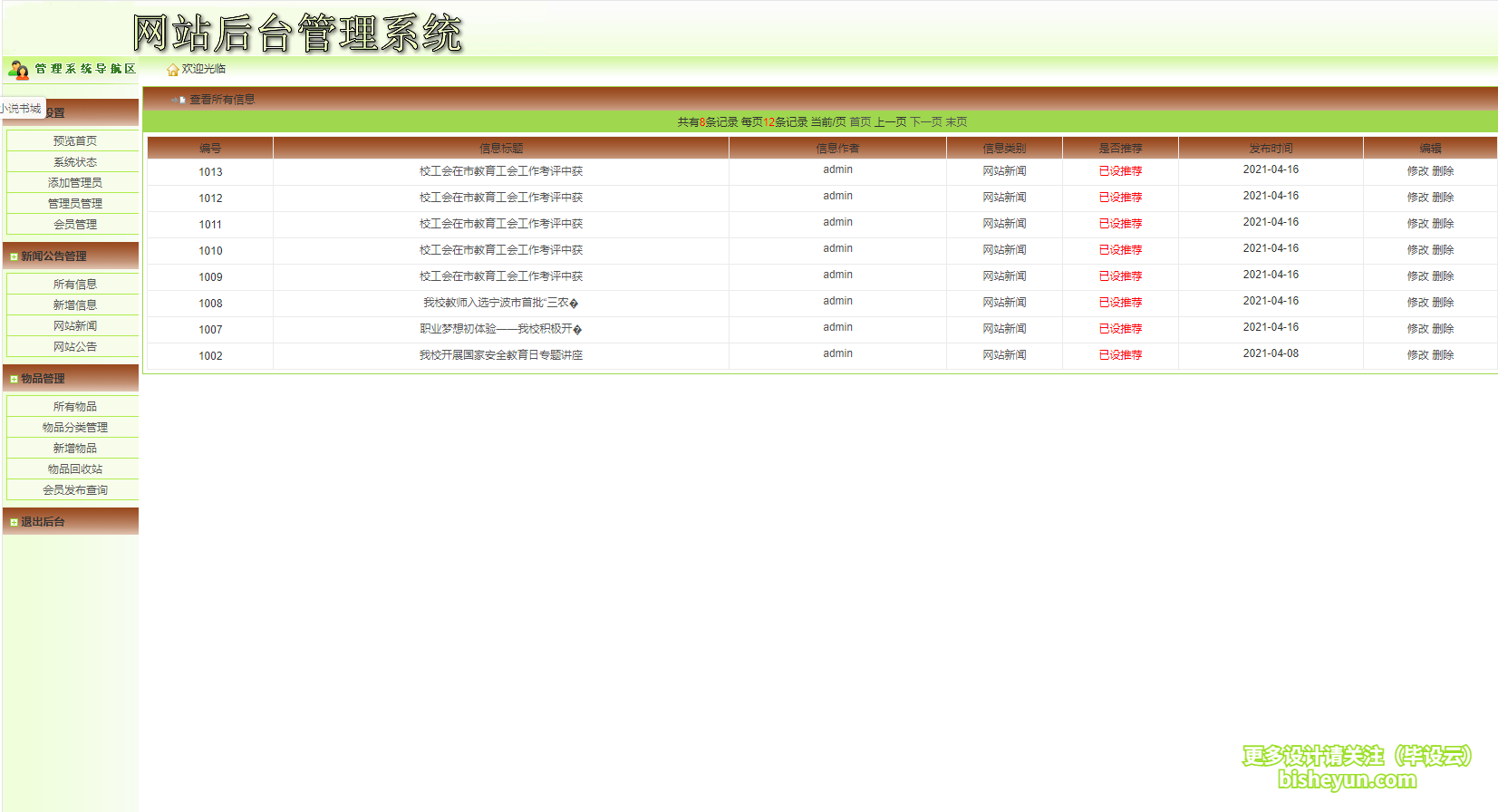Open 会员管理 in the sidebar

click(x=74, y=224)
